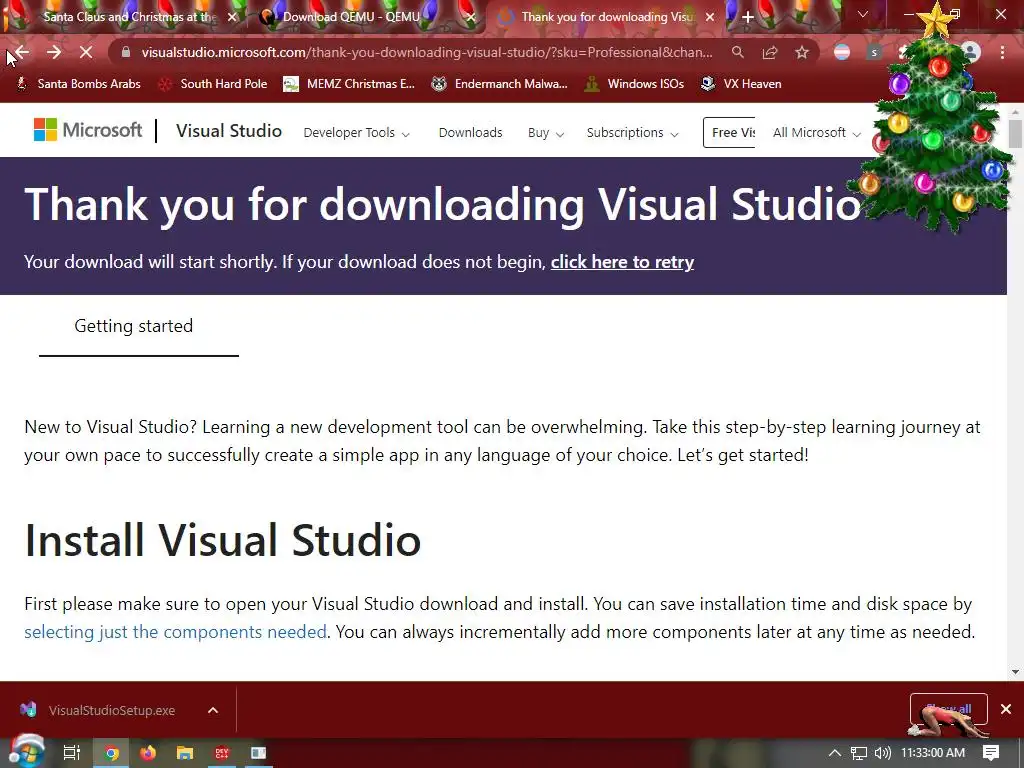Click the Microsoft logo
The image size is (1024, 768).
coord(88,130)
